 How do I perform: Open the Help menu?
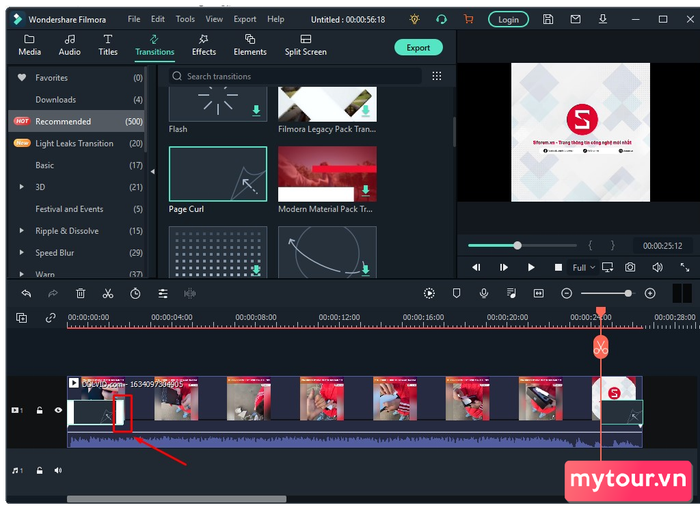[275, 19]
